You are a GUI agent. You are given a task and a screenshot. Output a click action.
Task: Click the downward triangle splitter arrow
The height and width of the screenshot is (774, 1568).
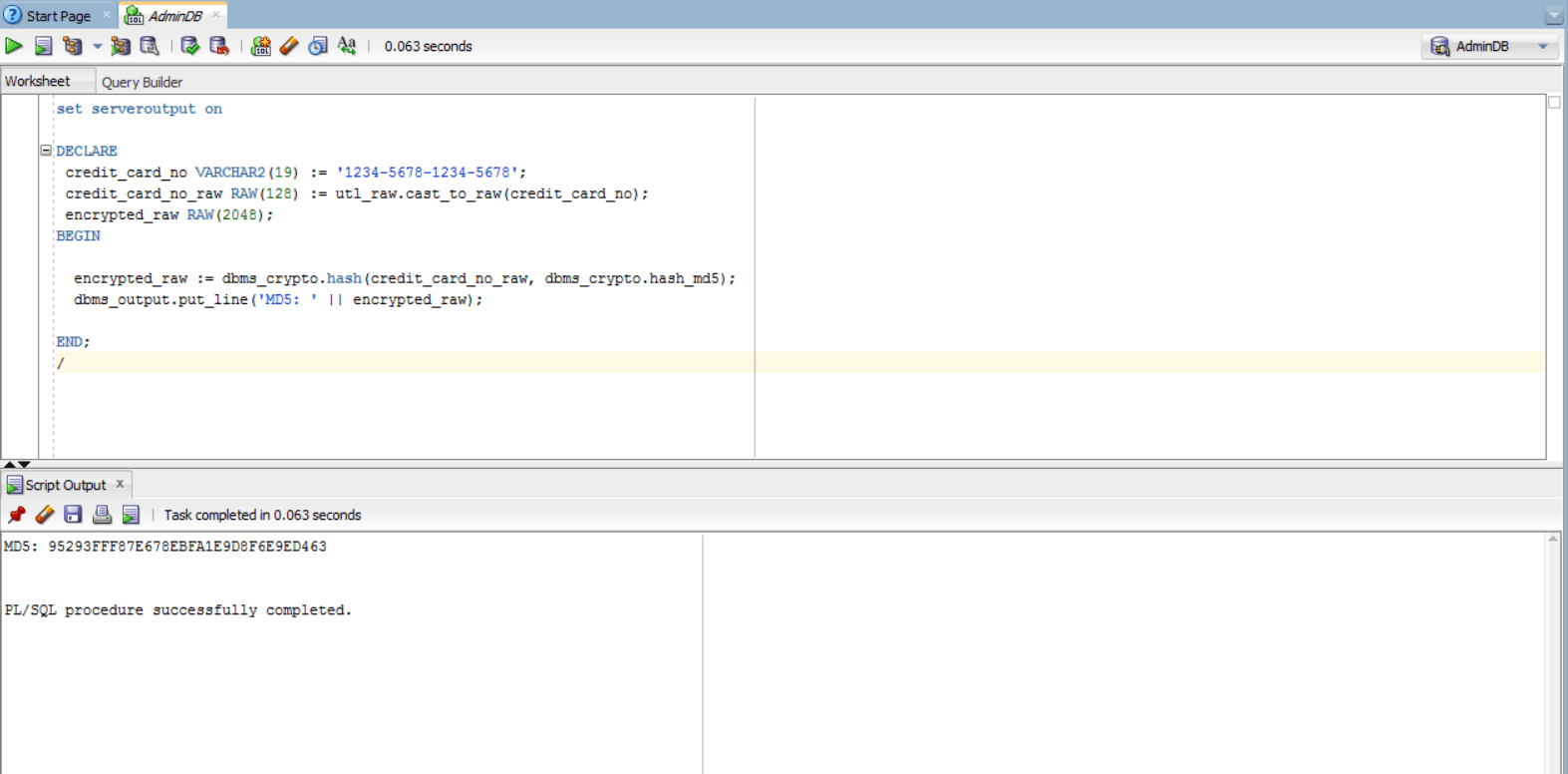25,465
